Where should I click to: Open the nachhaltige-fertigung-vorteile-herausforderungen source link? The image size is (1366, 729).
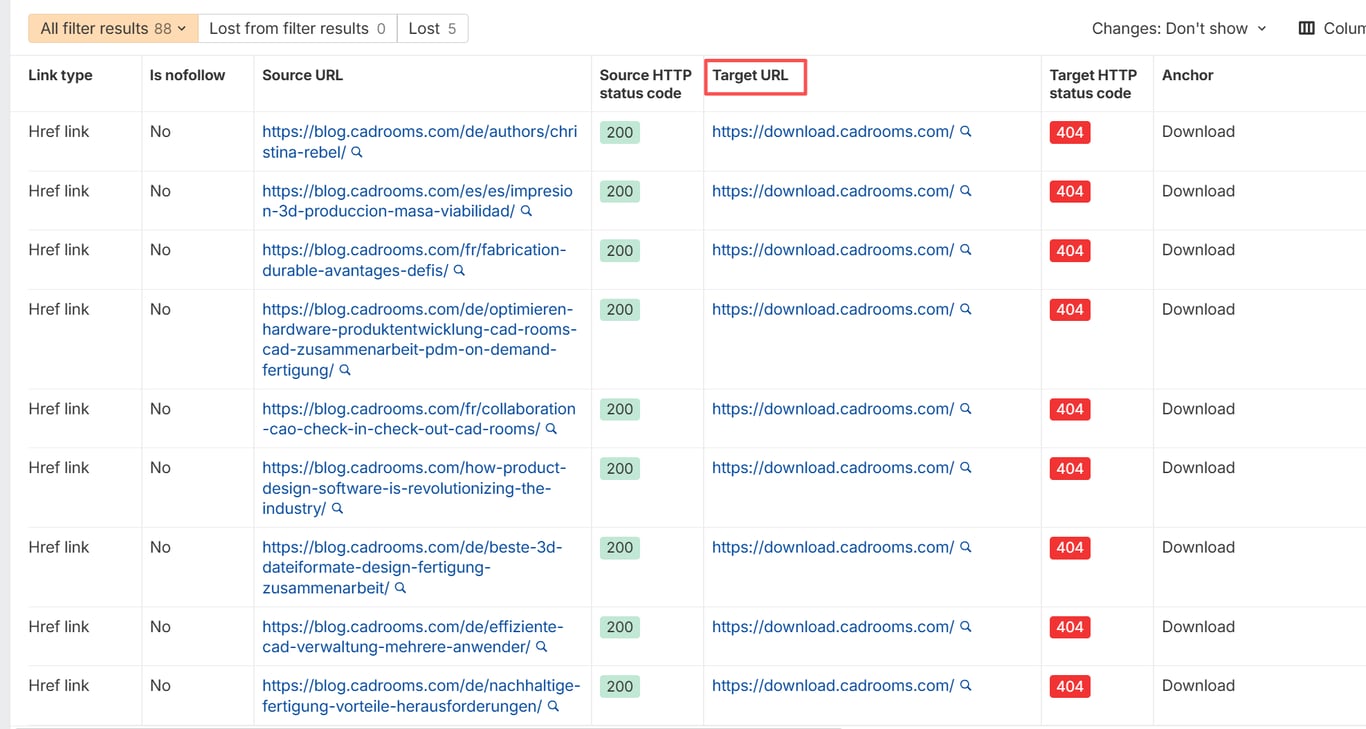[x=421, y=696]
